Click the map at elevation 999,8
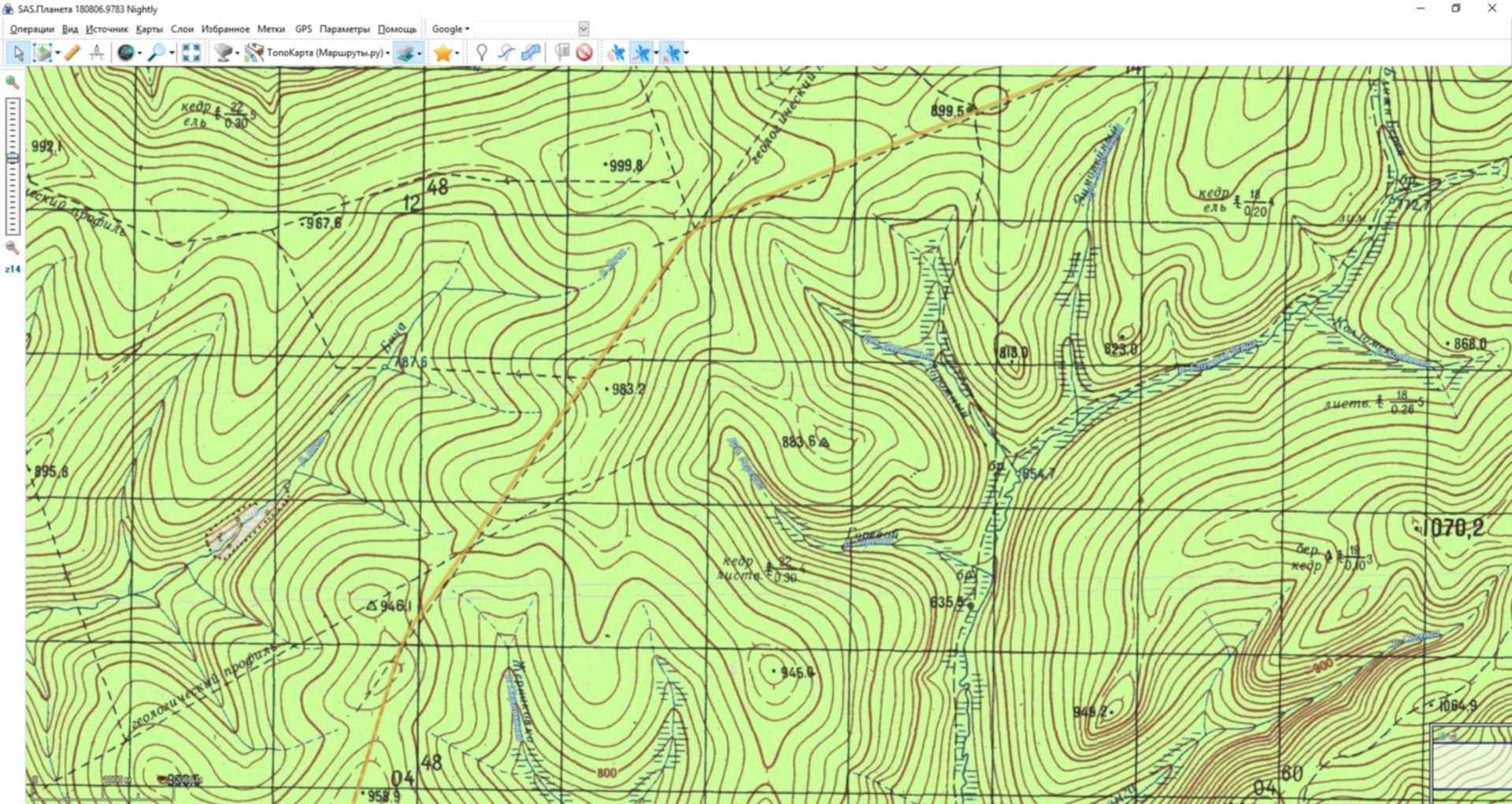This screenshot has width=1512, height=804. point(625,165)
